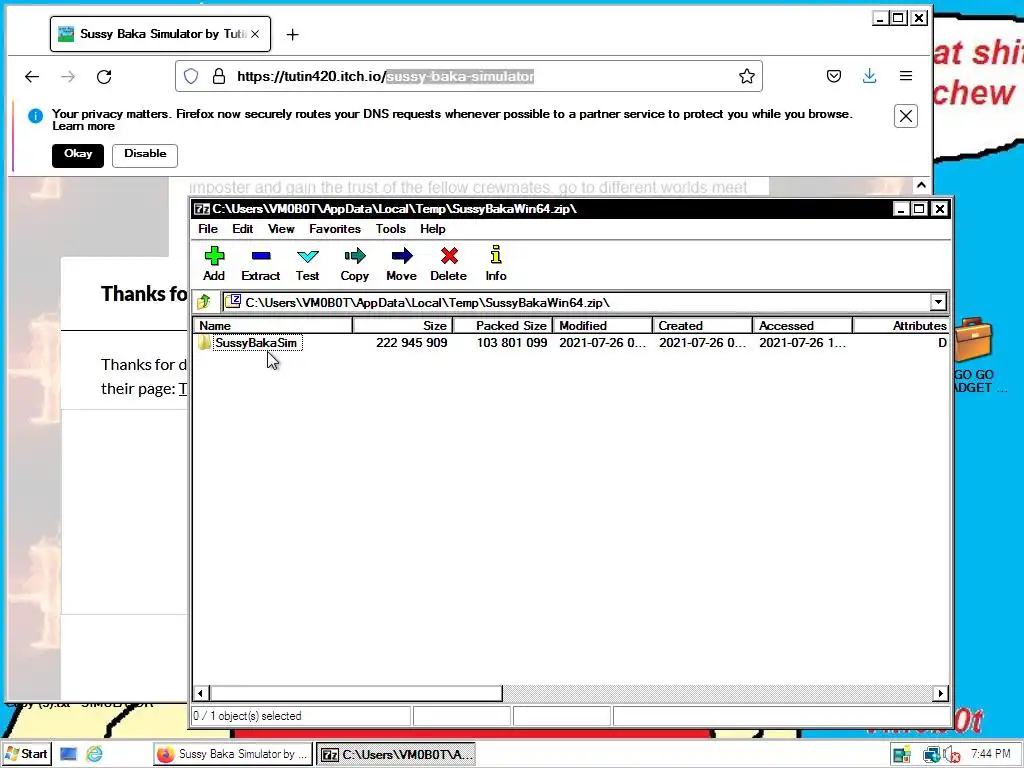
Task: Click Firefox forward navigation arrow
Action: 68,76
